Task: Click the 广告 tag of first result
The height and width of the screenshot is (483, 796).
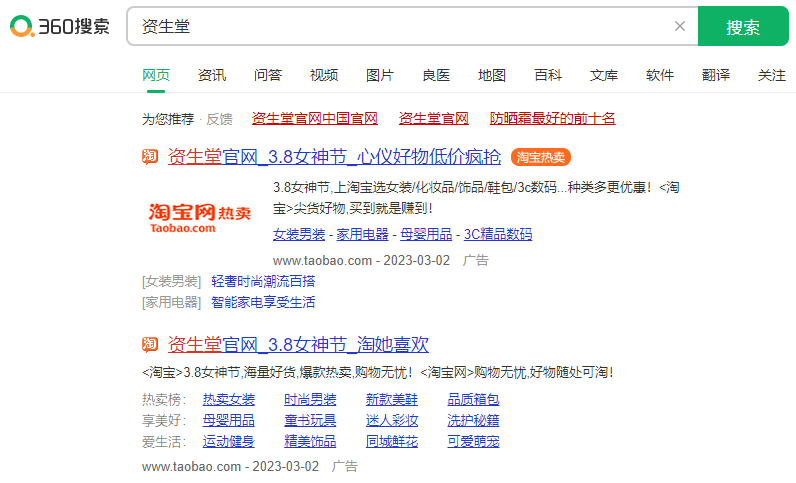Action: pos(476,261)
